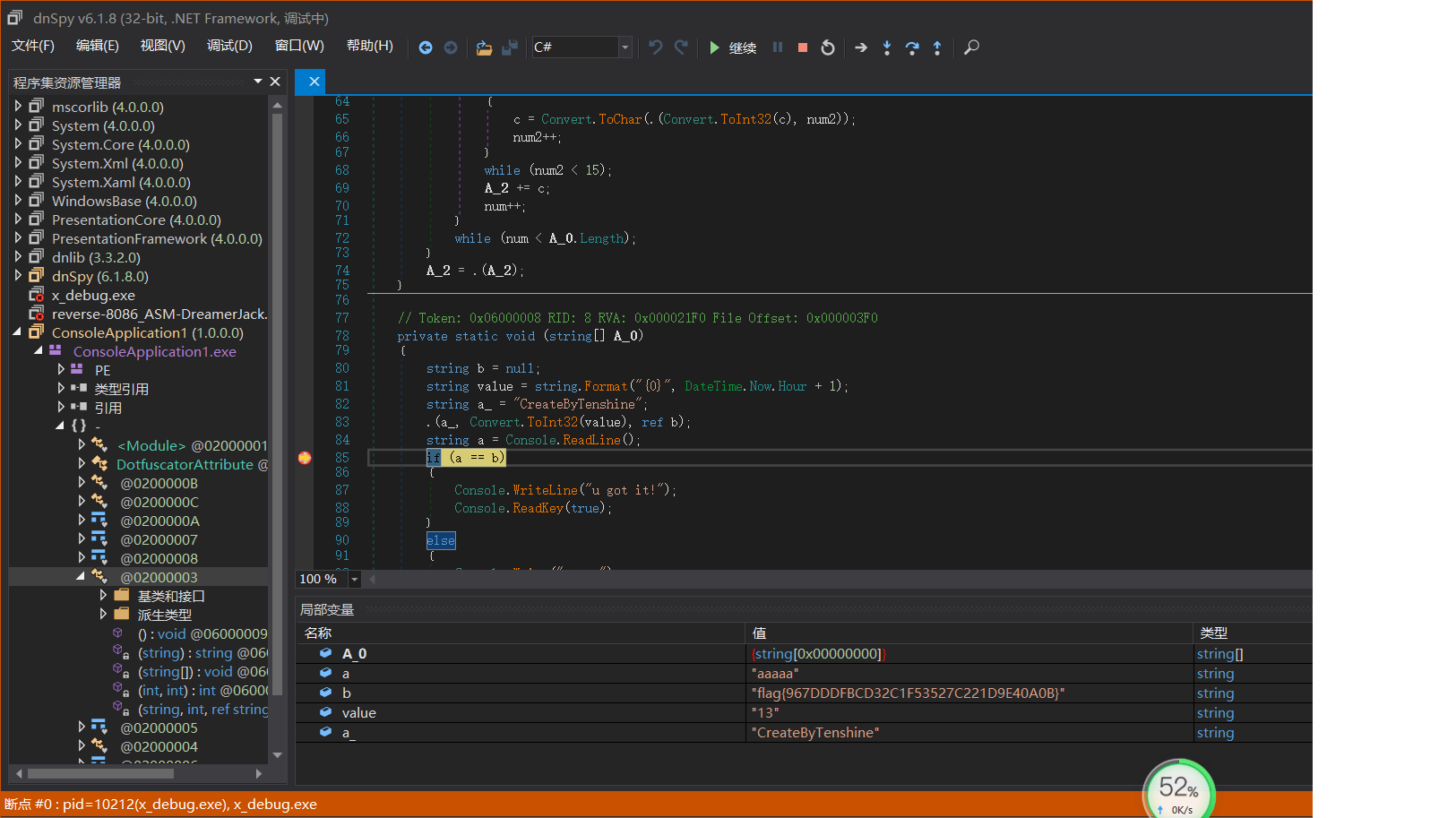Open the C# language dropdown
1456x818 pixels.
[x=625, y=47]
